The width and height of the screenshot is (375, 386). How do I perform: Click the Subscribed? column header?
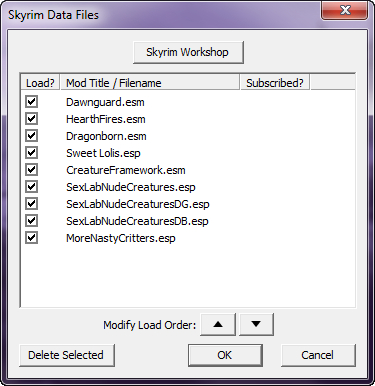click(x=275, y=83)
